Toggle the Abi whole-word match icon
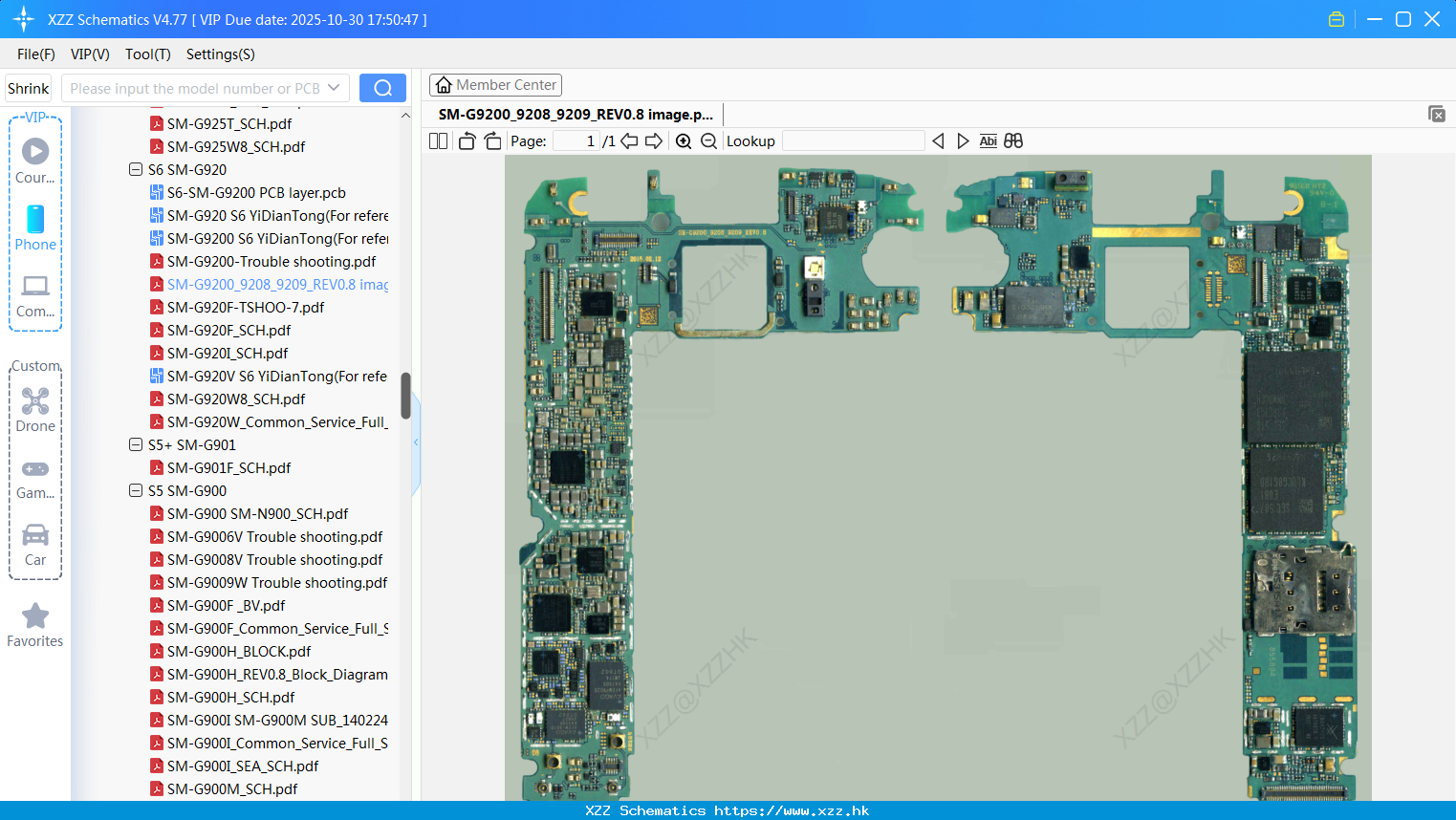 click(x=989, y=141)
